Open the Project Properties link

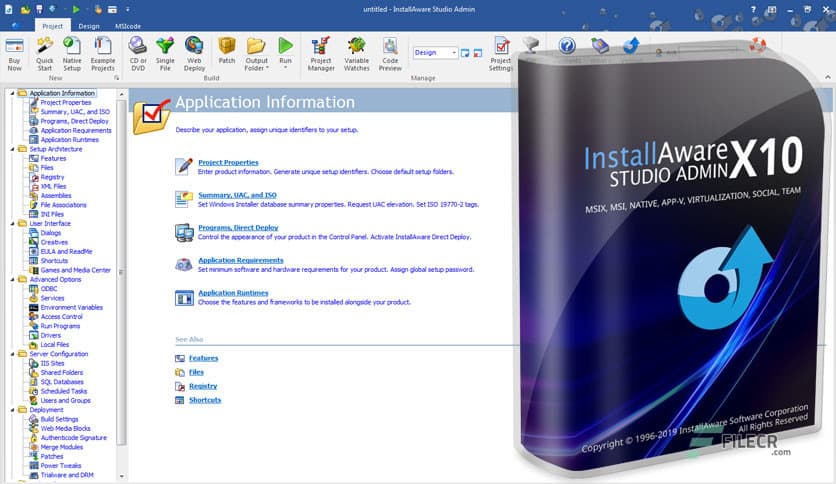tap(228, 163)
